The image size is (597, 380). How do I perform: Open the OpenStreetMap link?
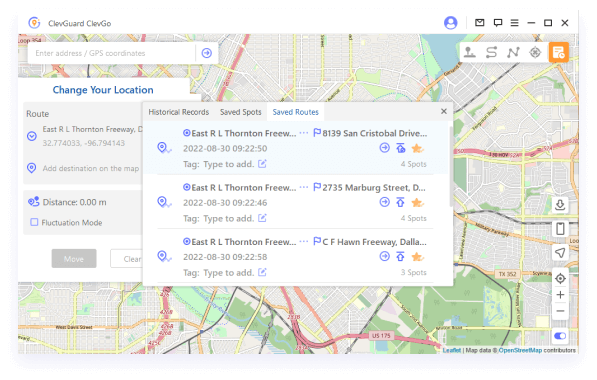[x=520, y=350]
